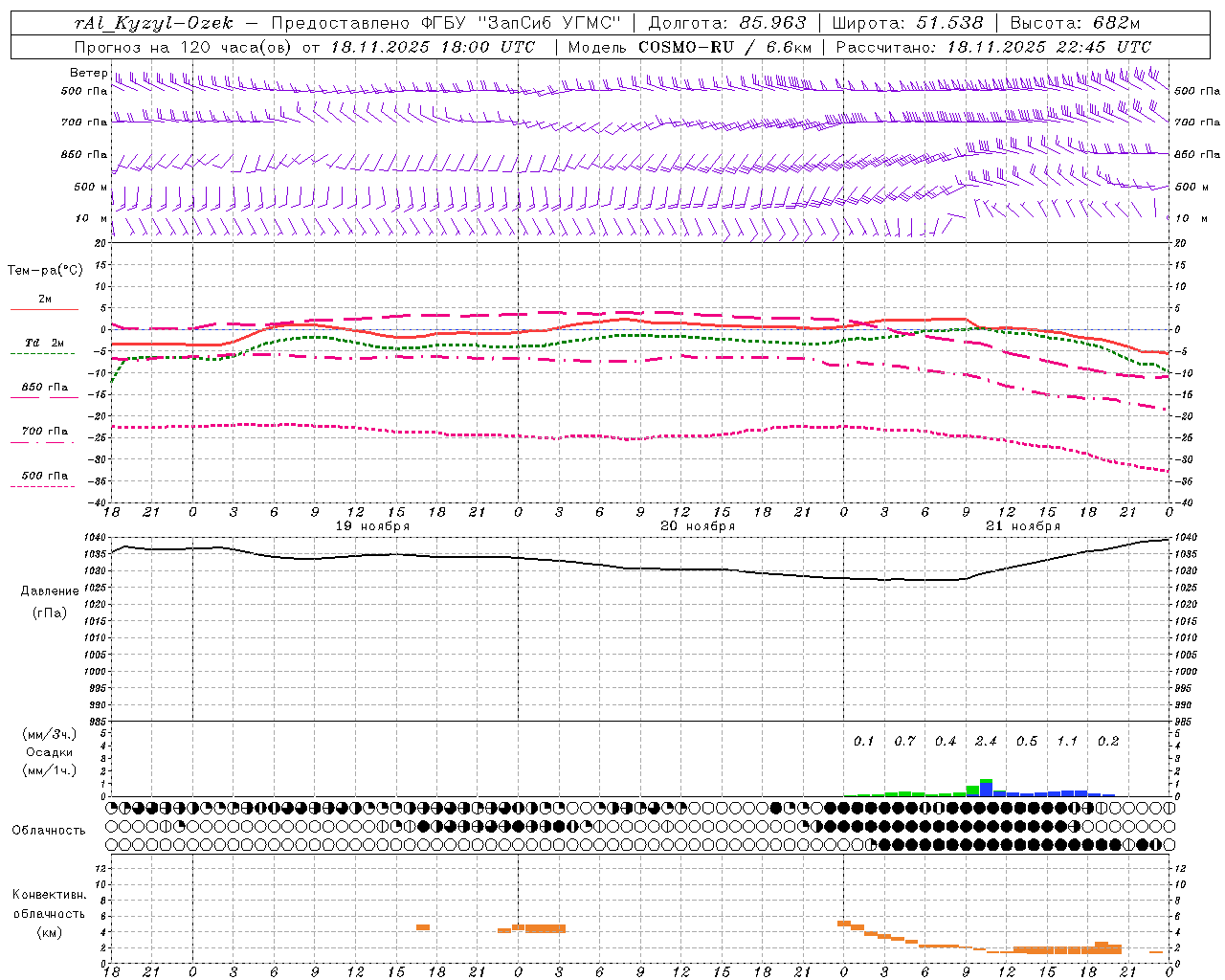Click the 'Осадки' precipitation label
Viewport: 1225px width, 980px height.
49,752
